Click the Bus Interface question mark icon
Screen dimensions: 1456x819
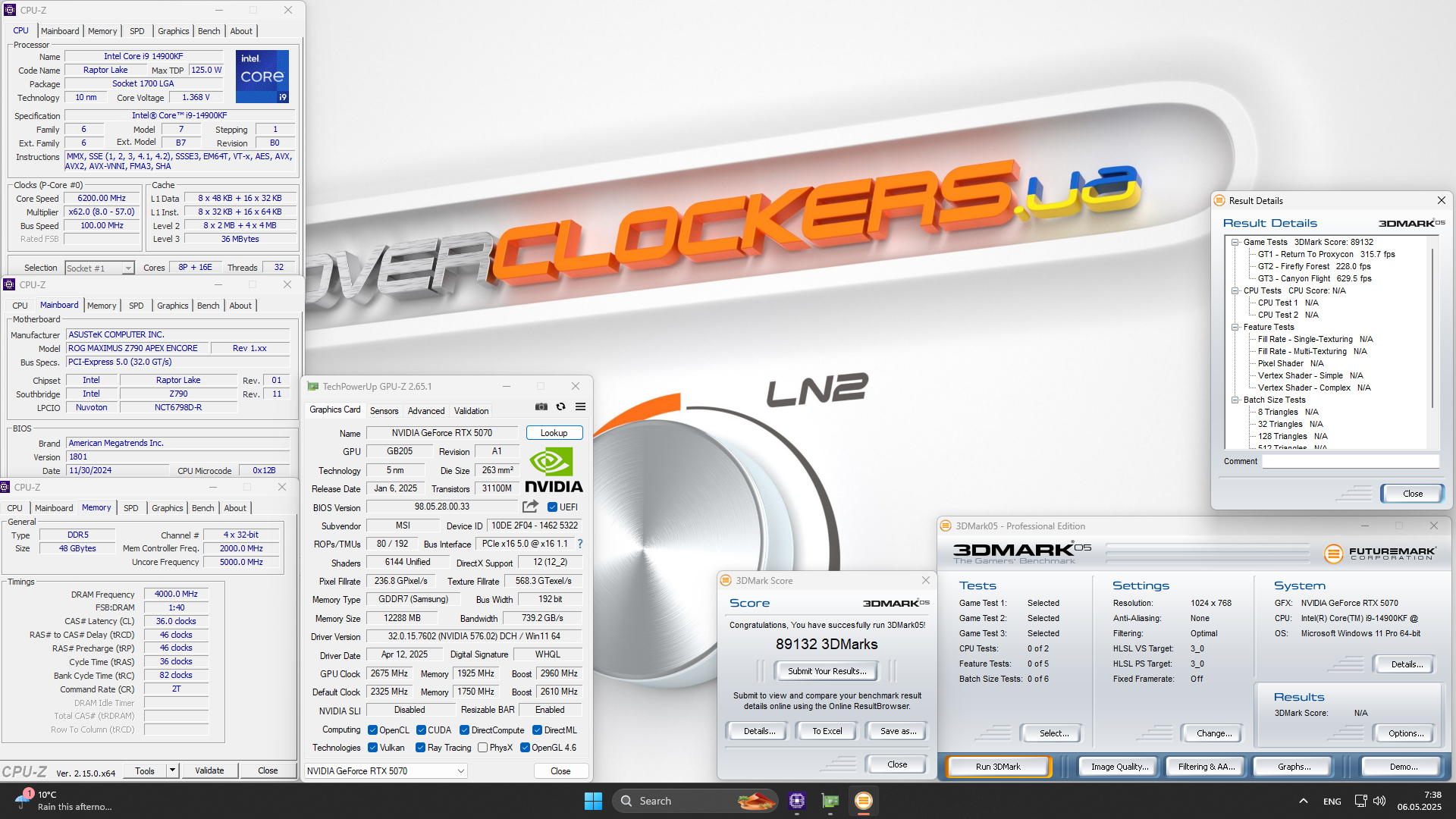[580, 544]
